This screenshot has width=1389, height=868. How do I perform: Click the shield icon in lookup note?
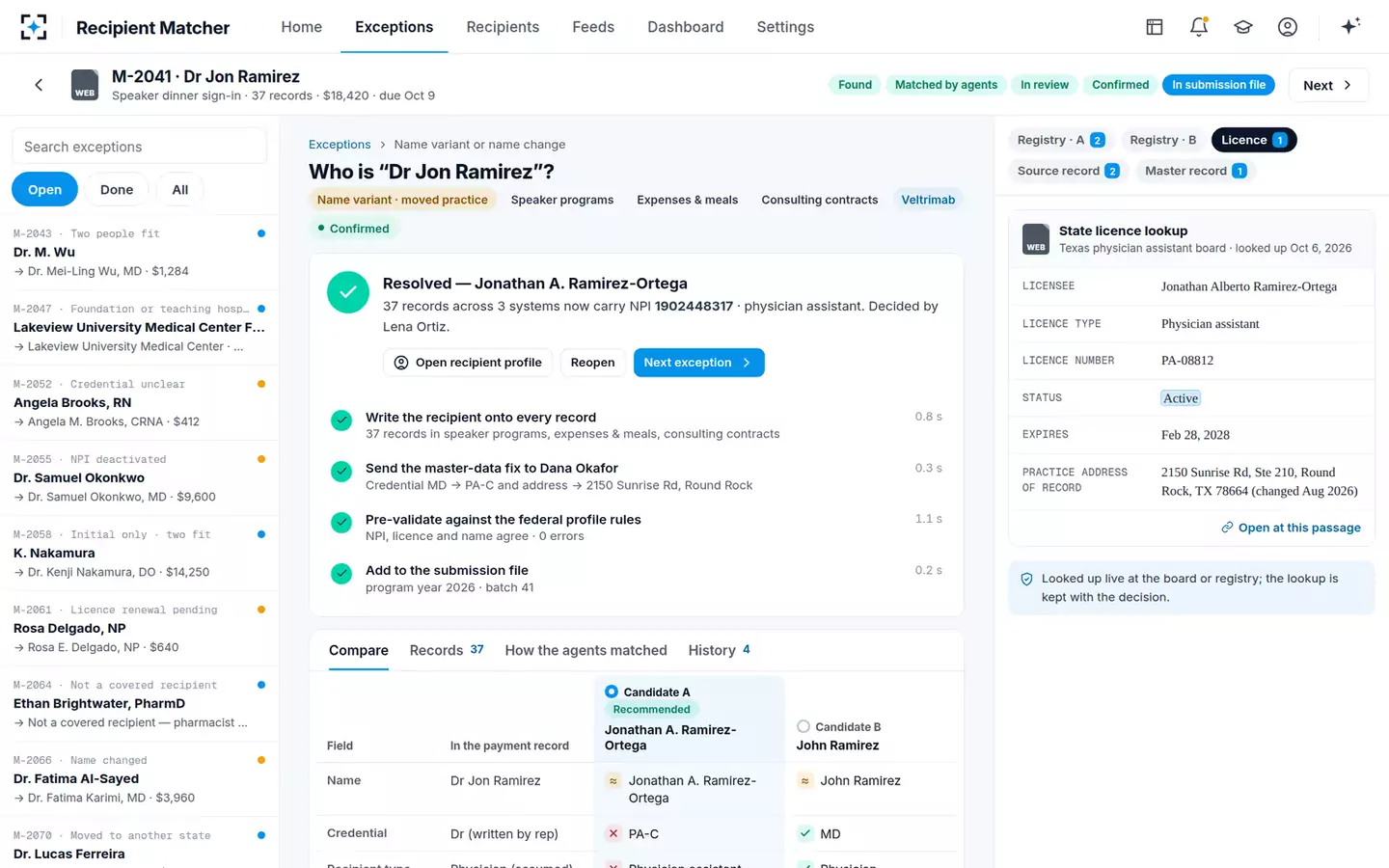click(1027, 580)
